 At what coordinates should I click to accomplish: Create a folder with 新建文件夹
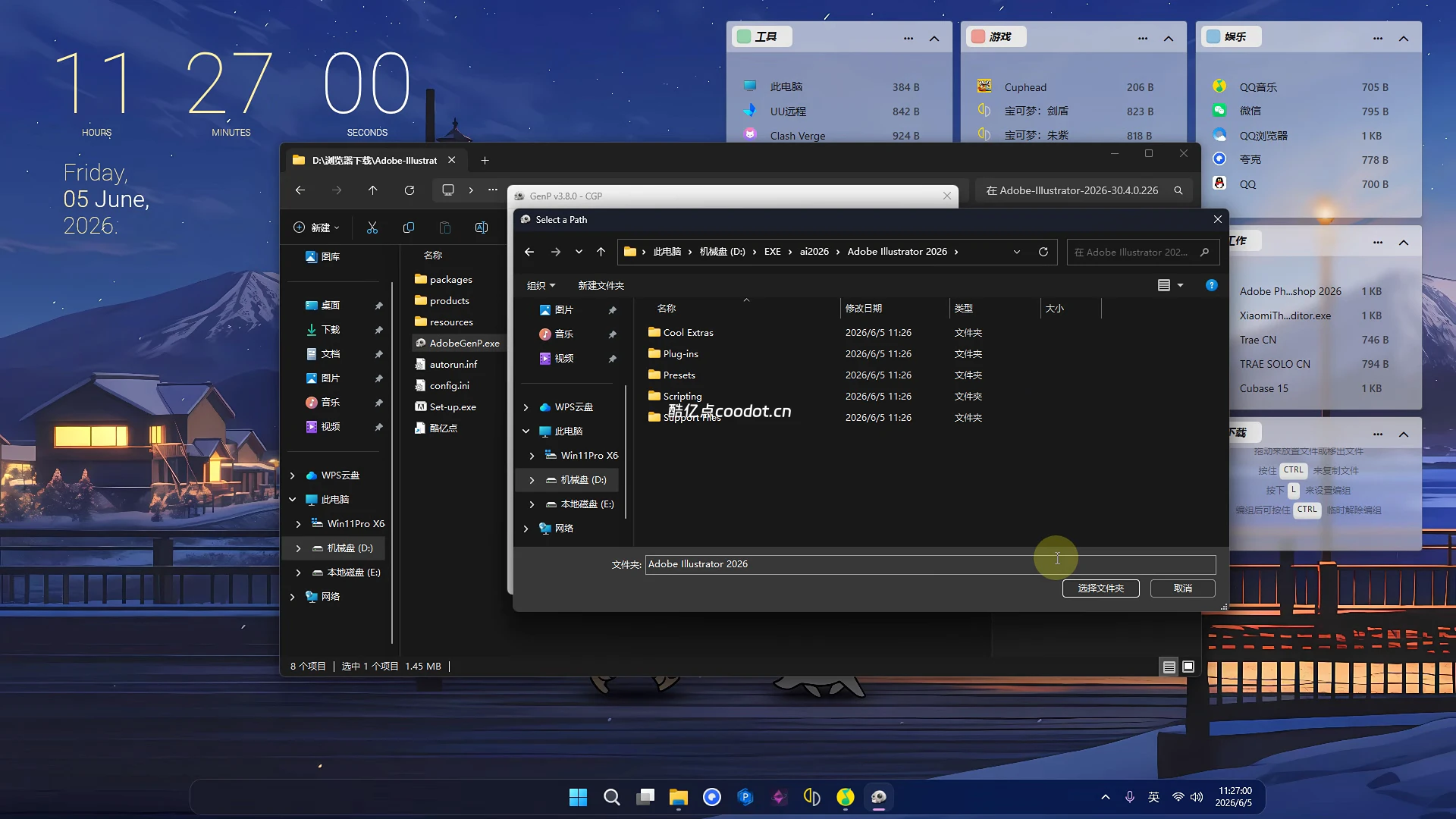click(x=601, y=285)
